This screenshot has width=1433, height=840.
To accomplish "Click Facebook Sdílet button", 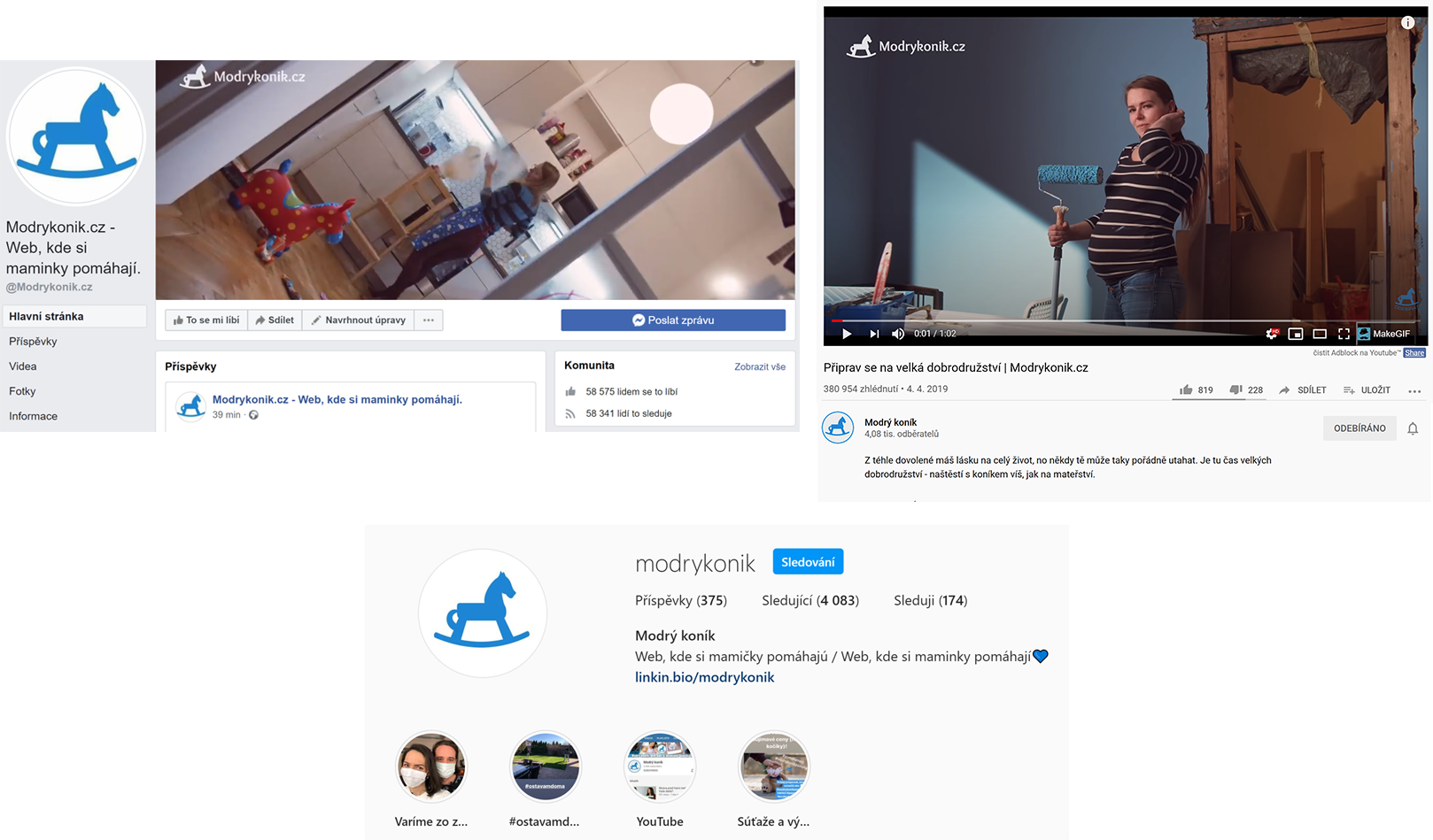I will point(275,320).
